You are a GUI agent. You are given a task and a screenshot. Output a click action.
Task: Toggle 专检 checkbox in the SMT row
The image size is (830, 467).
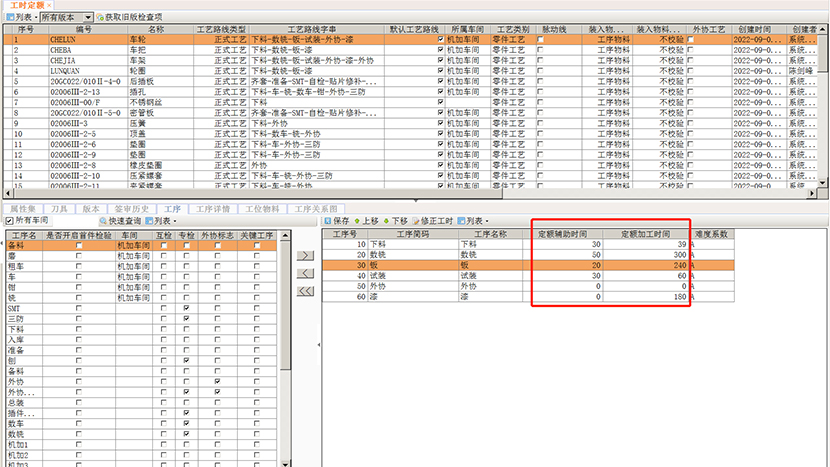pyautogui.click(x=187, y=309)
